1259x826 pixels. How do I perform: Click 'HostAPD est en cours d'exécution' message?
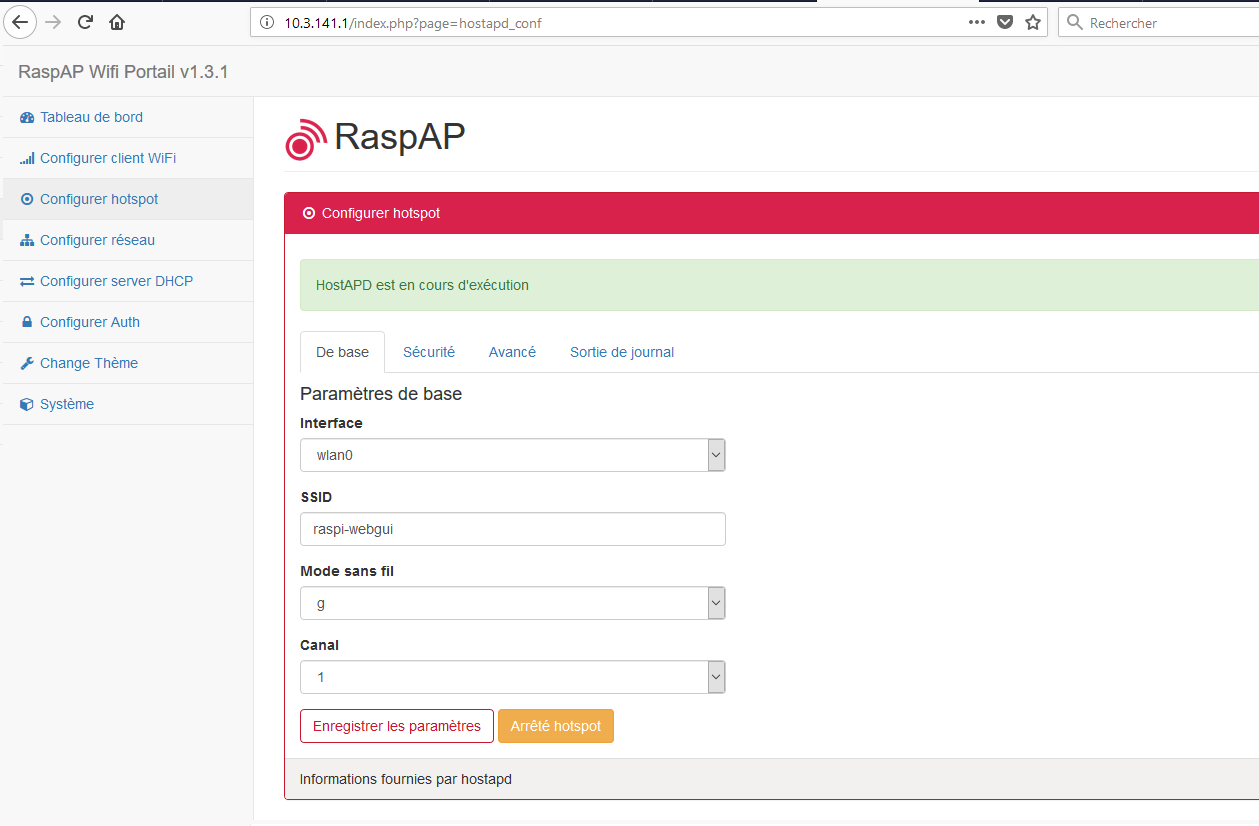pos(422,285)
